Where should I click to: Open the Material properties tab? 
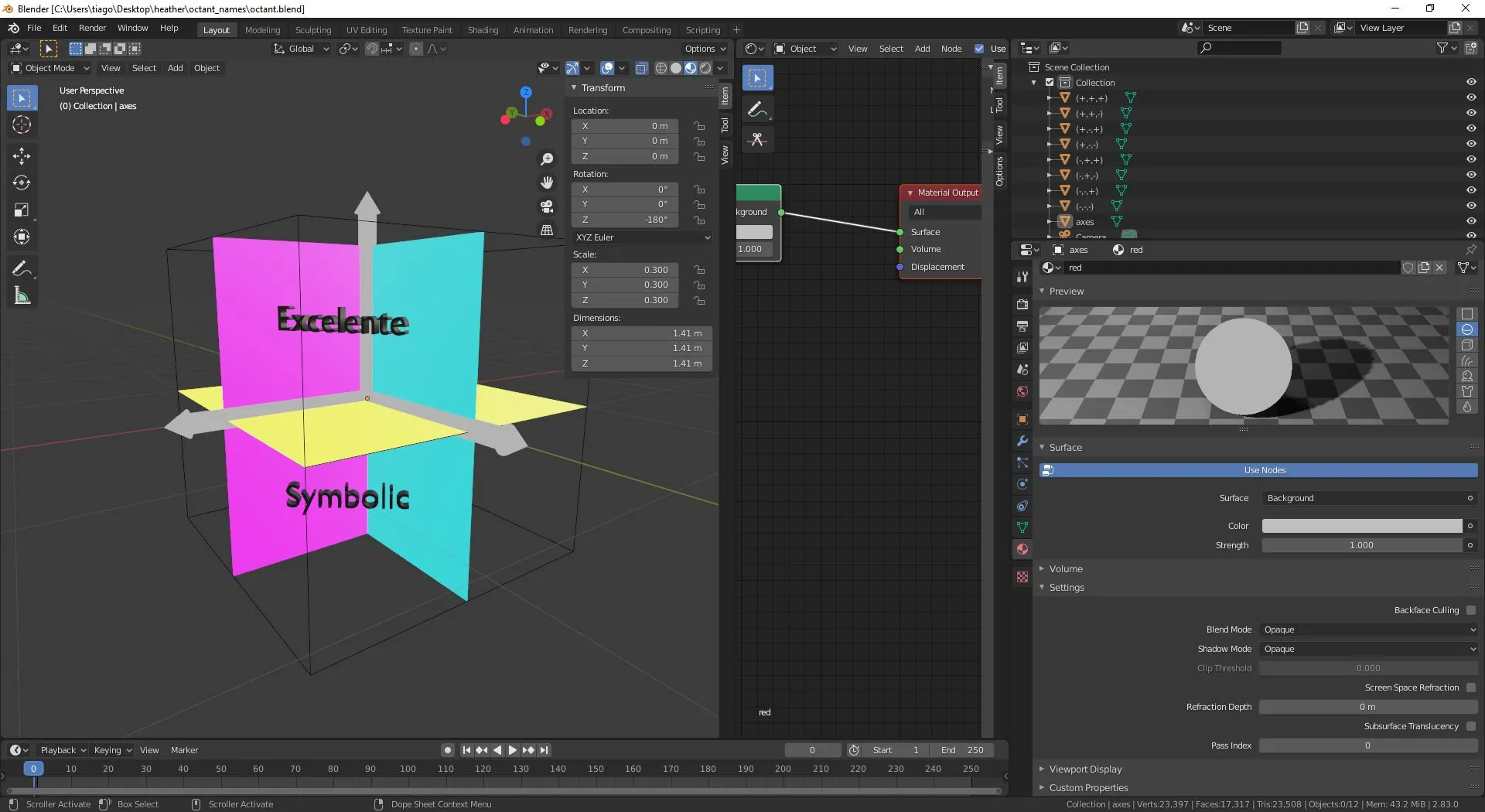click(1022, 549)
